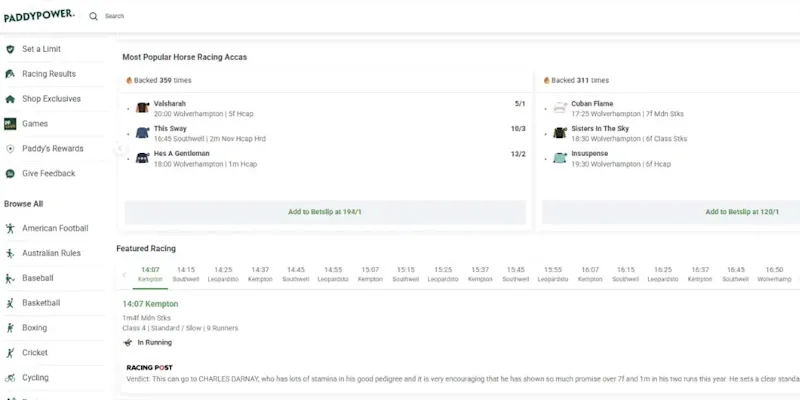Click the Set a Limit shield icon

[x=10, y=49]
